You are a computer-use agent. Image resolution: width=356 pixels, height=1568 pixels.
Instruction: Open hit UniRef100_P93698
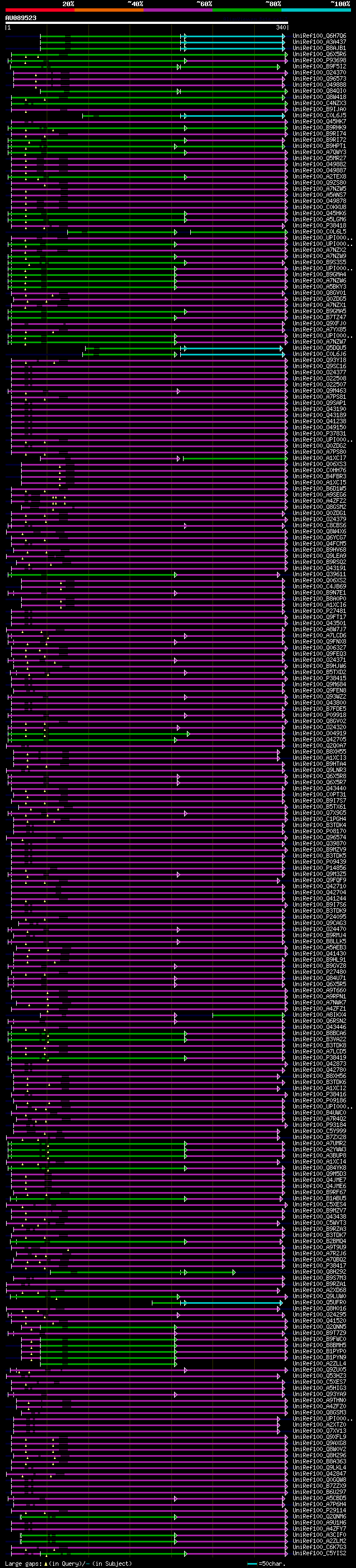pyautogui.click(x=319, y=60)
